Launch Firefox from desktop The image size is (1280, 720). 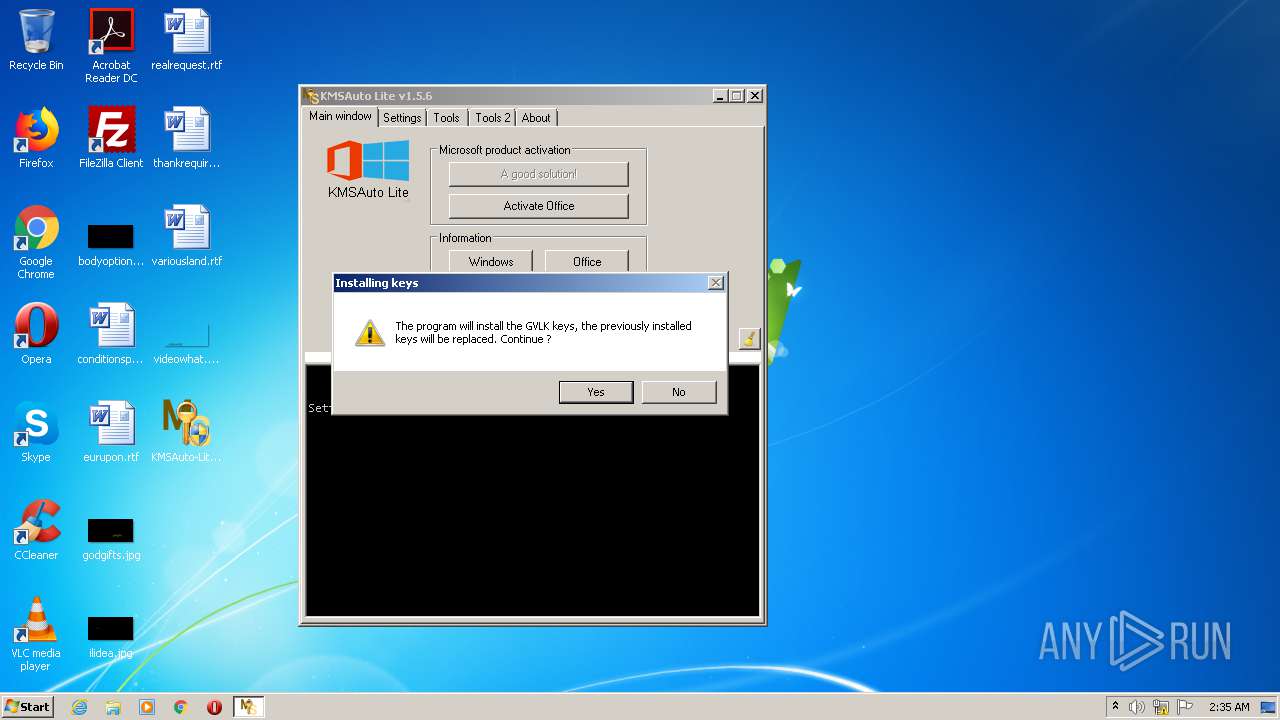coord(36,138)
